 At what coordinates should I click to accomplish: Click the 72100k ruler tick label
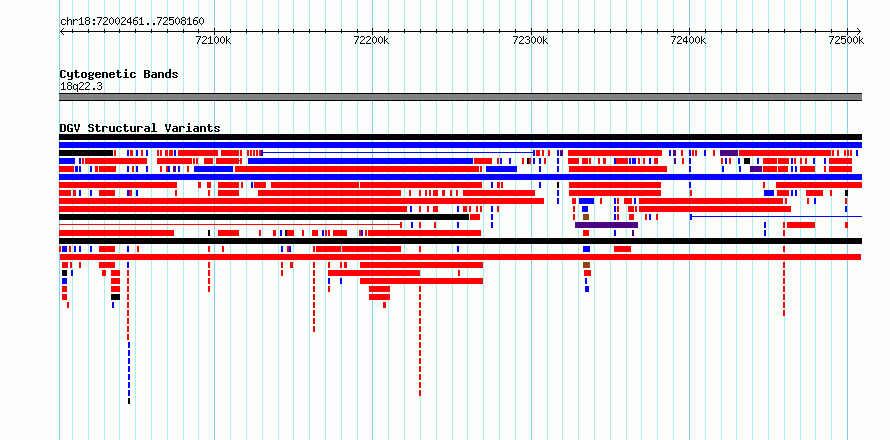[213, 40]
